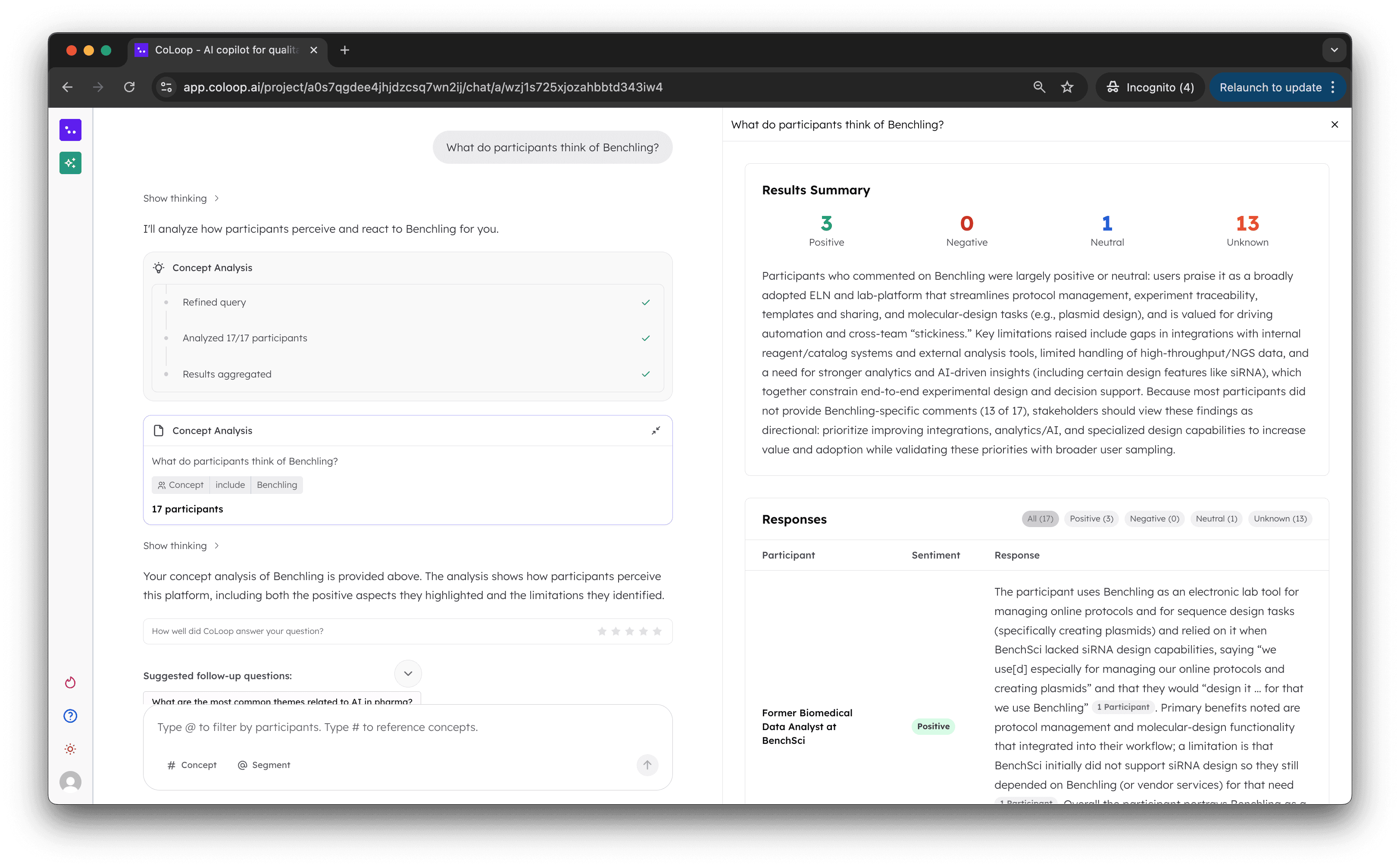Open the help question mark icon
Screen dimensions: 1400x868
tap(70, 716)
